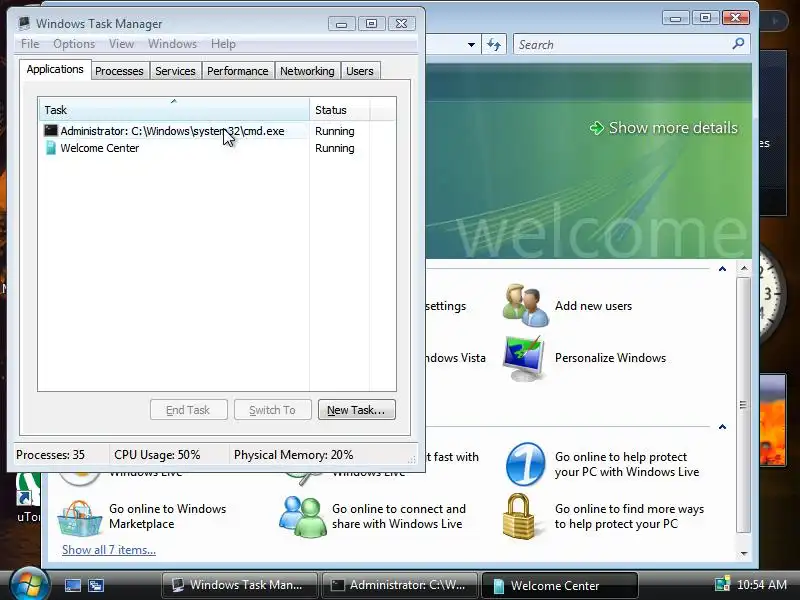Click the Windows Live protect PC icon
The width and height of the screenshot is (800, 600).
coord(526,464)
